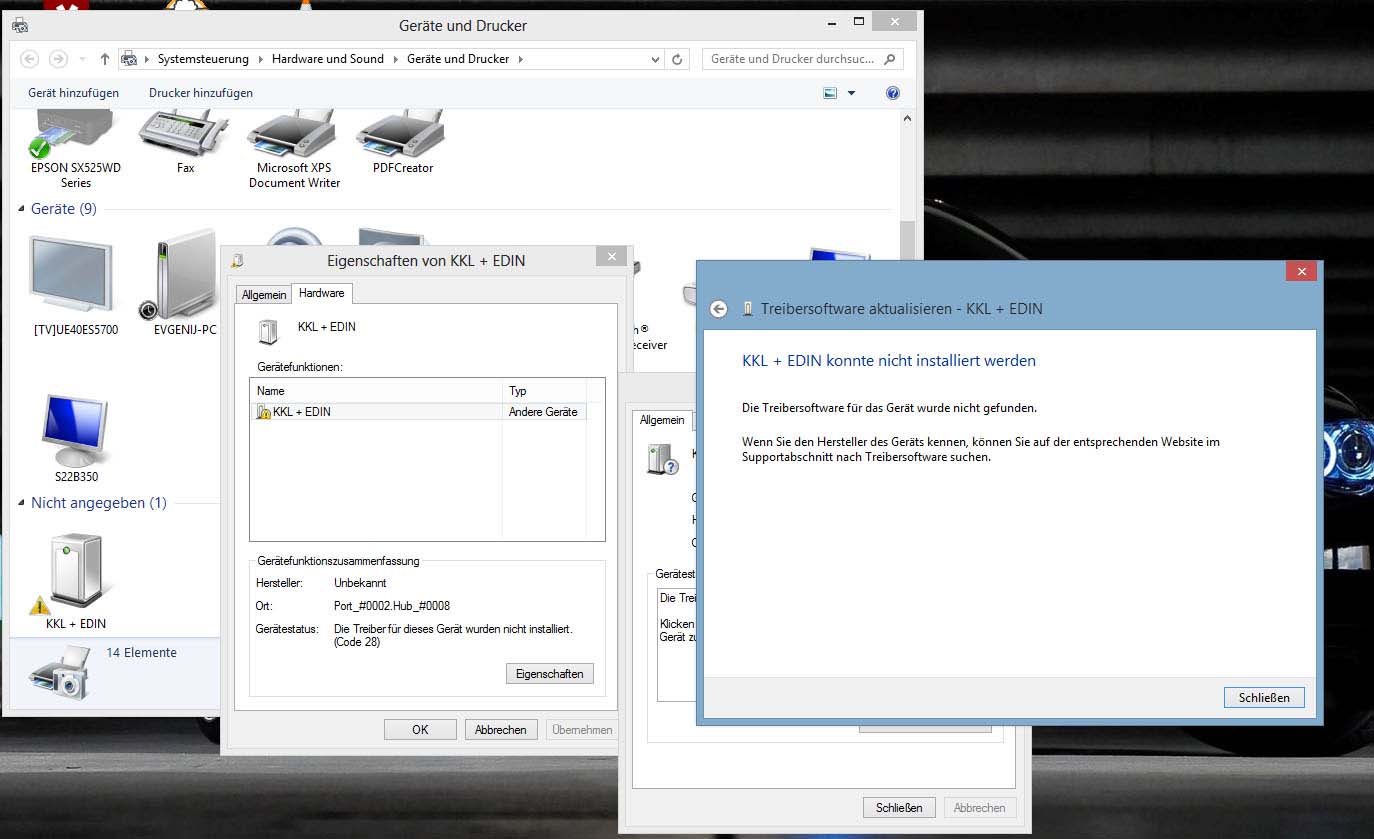
Task: Click Drucker hinzufügen in the toolbar
Action: coord(201,93)
